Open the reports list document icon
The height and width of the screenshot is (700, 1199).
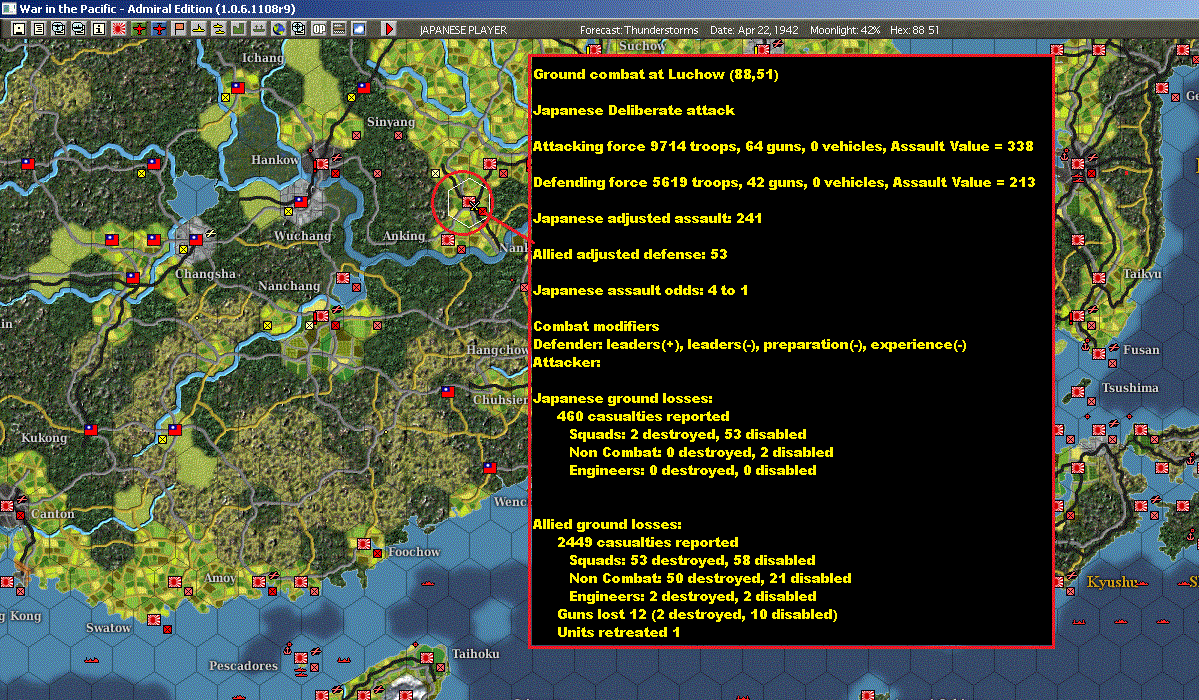tap(39, 29)
